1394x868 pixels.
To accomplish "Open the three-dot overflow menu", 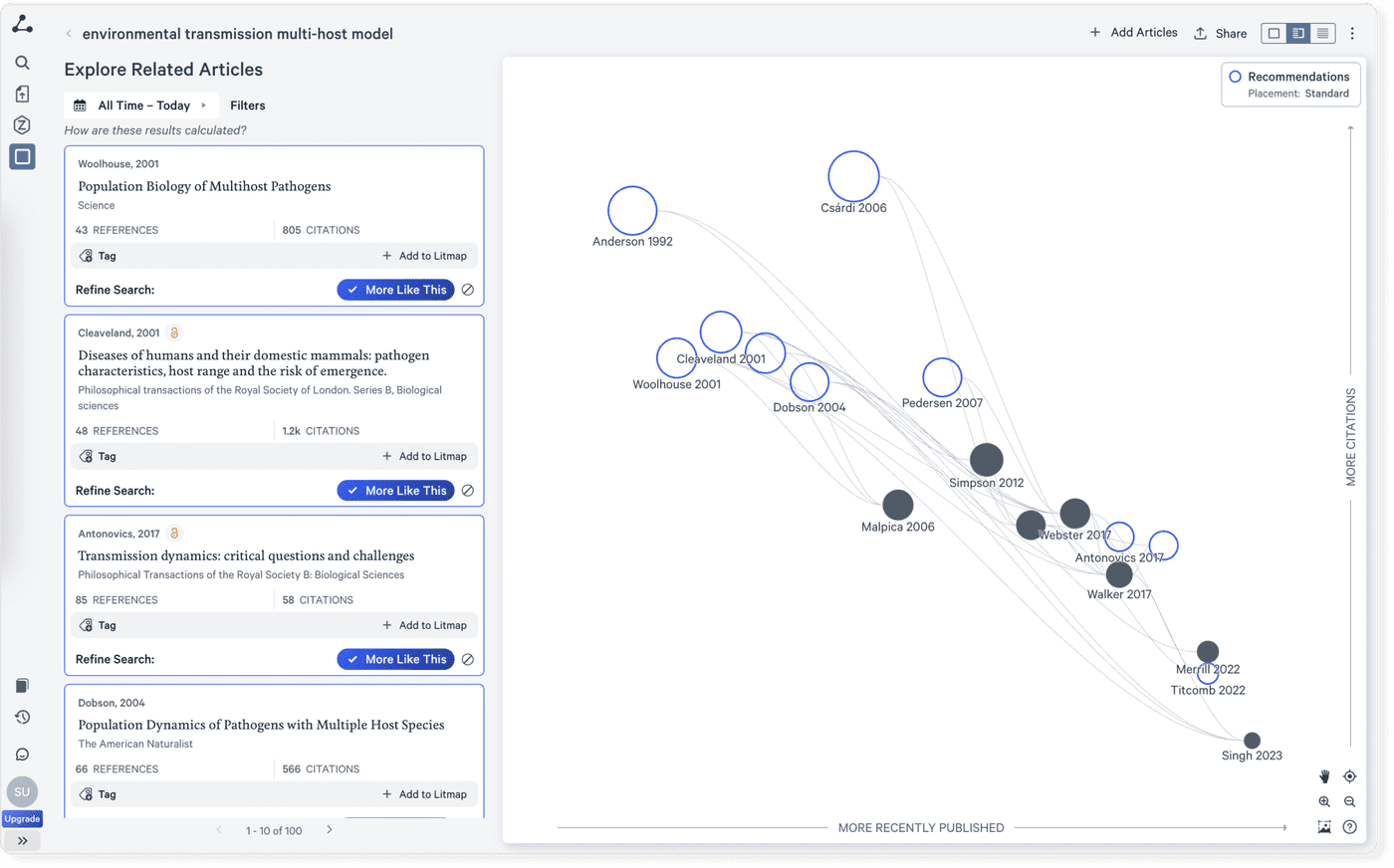I will coord(1352,33).
